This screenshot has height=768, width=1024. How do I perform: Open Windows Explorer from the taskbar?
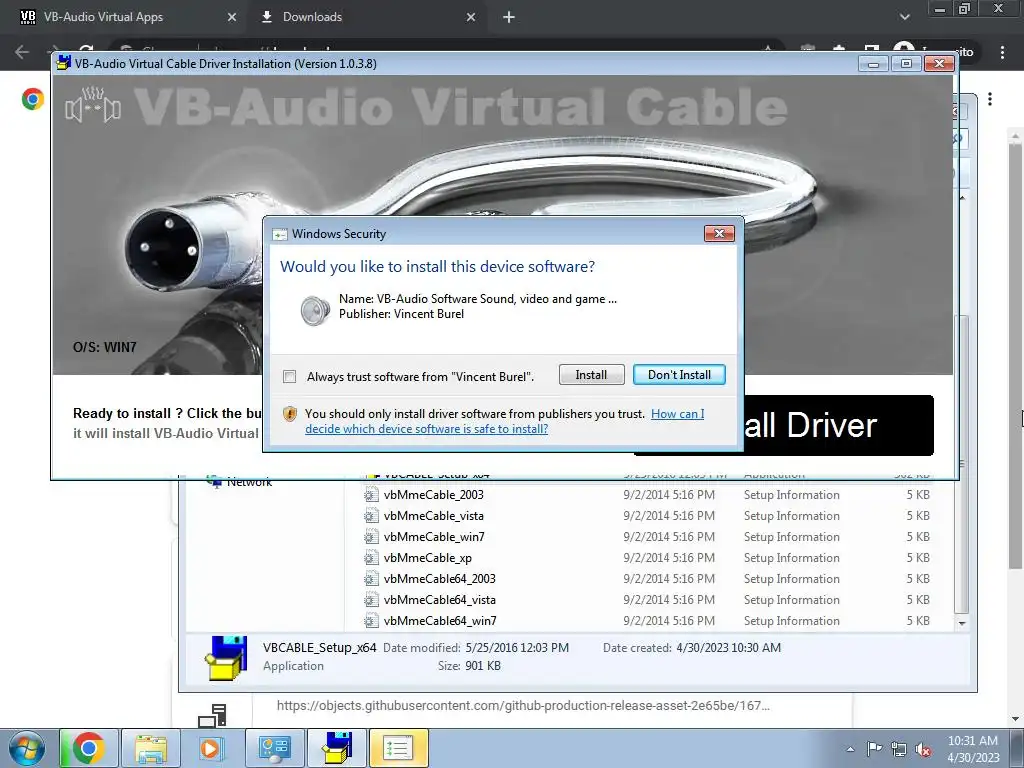click(x=151, y=748)
